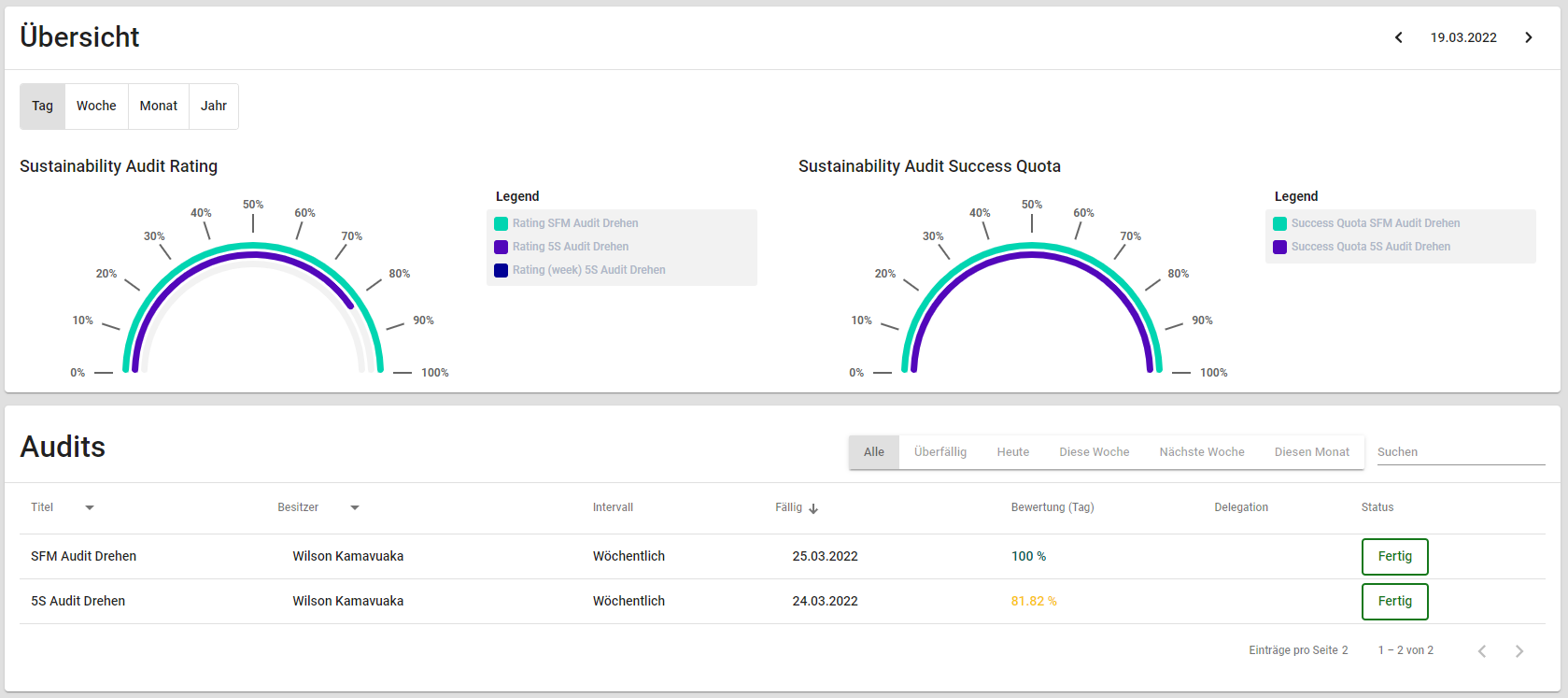Click teal swatch of Success Quota SFM
1568x698 pixels.
(x=1279, y=223)
